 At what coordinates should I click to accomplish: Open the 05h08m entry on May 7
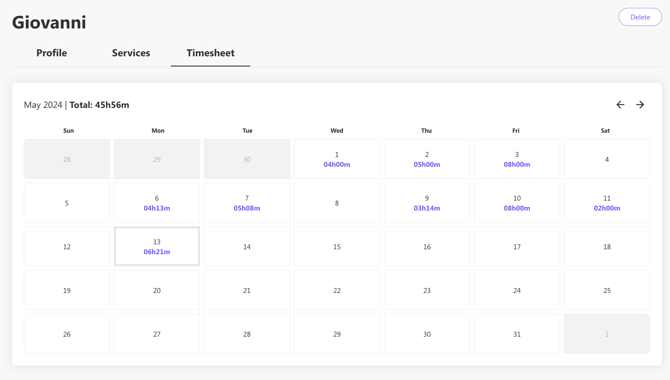coord(247,208)
